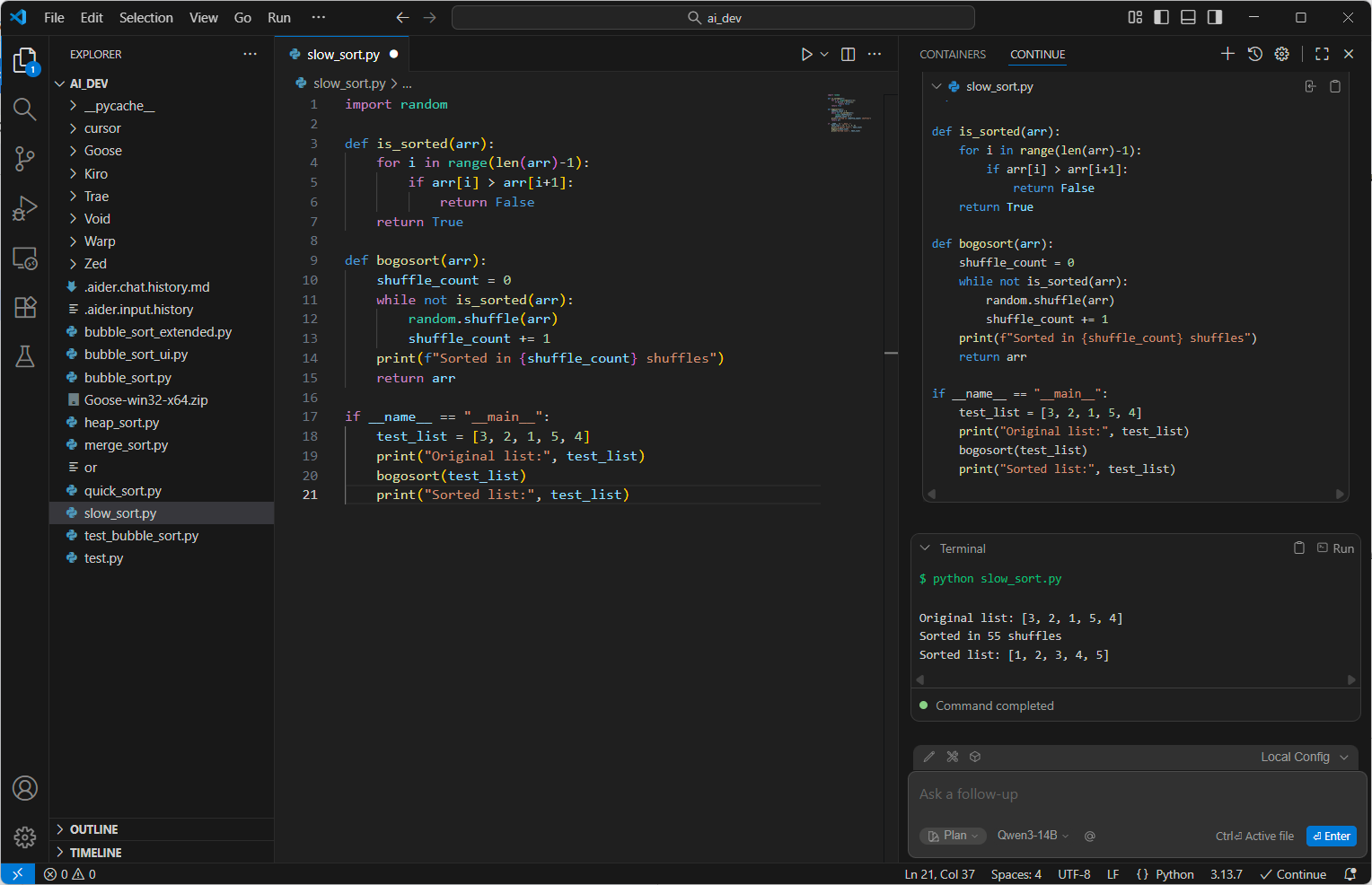The image size is (1372, 885).
Task: Open the Testing flask icon
Action: (x=25, y=356)
